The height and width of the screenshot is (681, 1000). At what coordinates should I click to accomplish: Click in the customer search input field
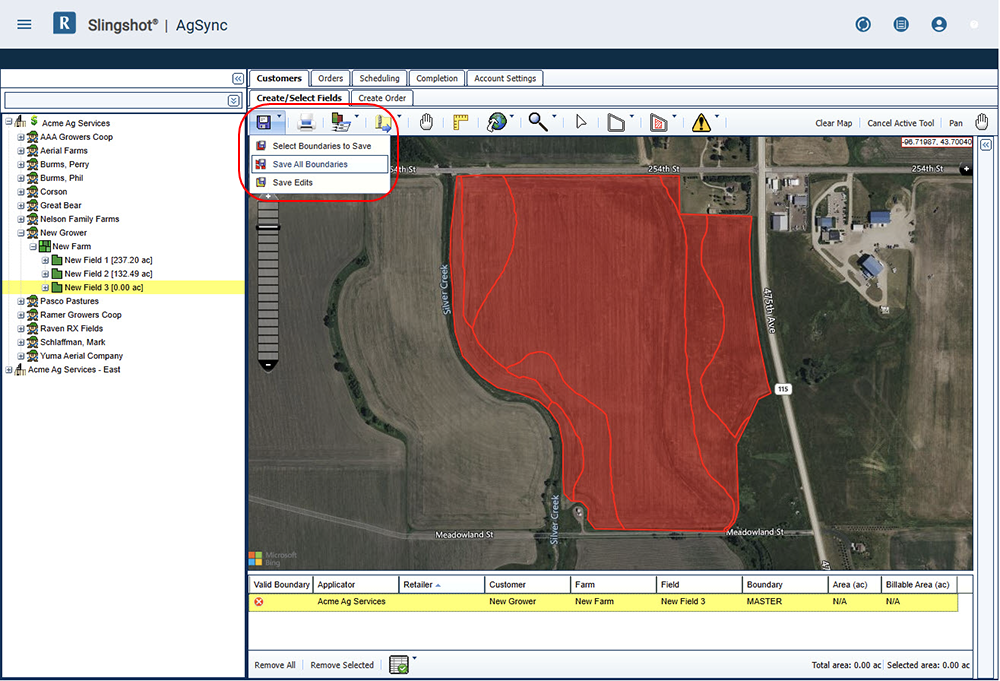pyautogui.click(x=115, y=101)
